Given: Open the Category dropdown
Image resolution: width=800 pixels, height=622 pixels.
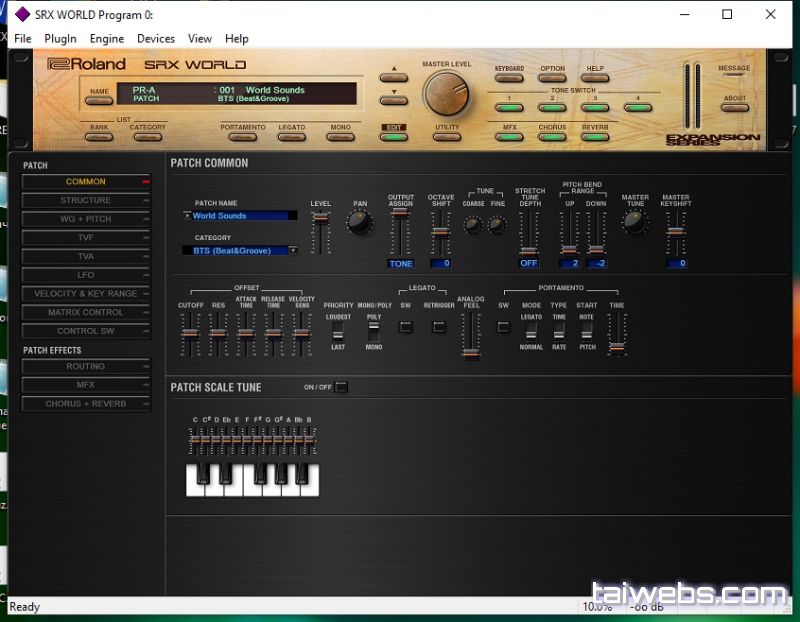Looking at the screenshot, I should 293,250.
